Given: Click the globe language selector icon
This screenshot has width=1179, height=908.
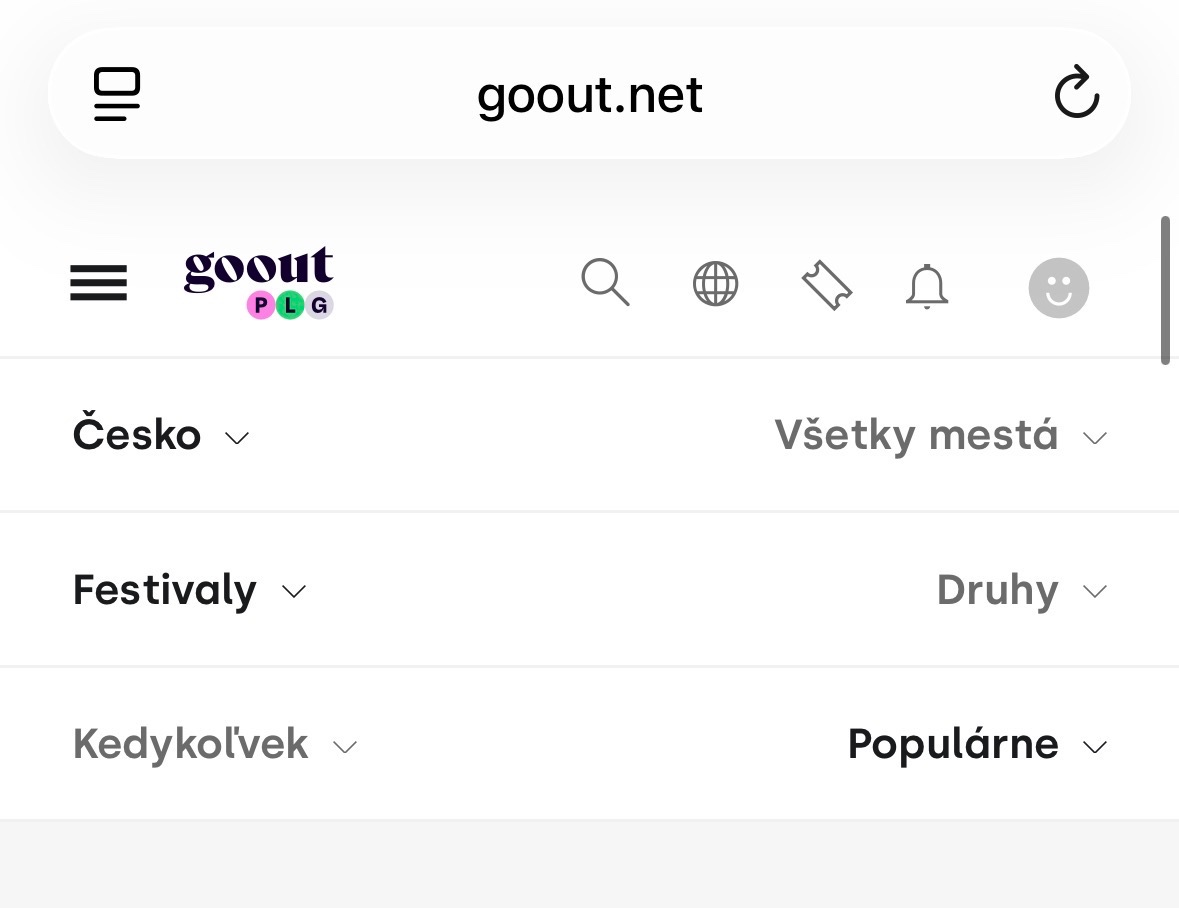Looking at the screenshot, I should 715,285.
